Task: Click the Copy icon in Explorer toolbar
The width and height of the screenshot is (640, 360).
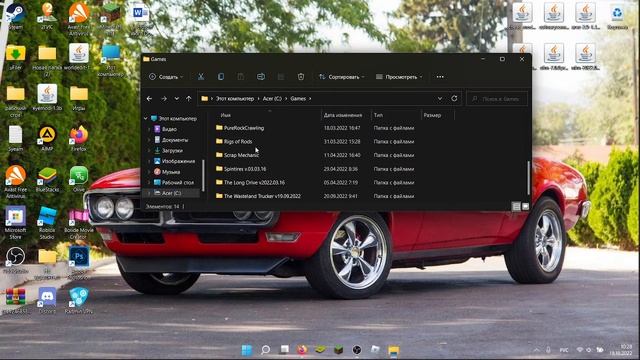Action: (x=221, y=77)
